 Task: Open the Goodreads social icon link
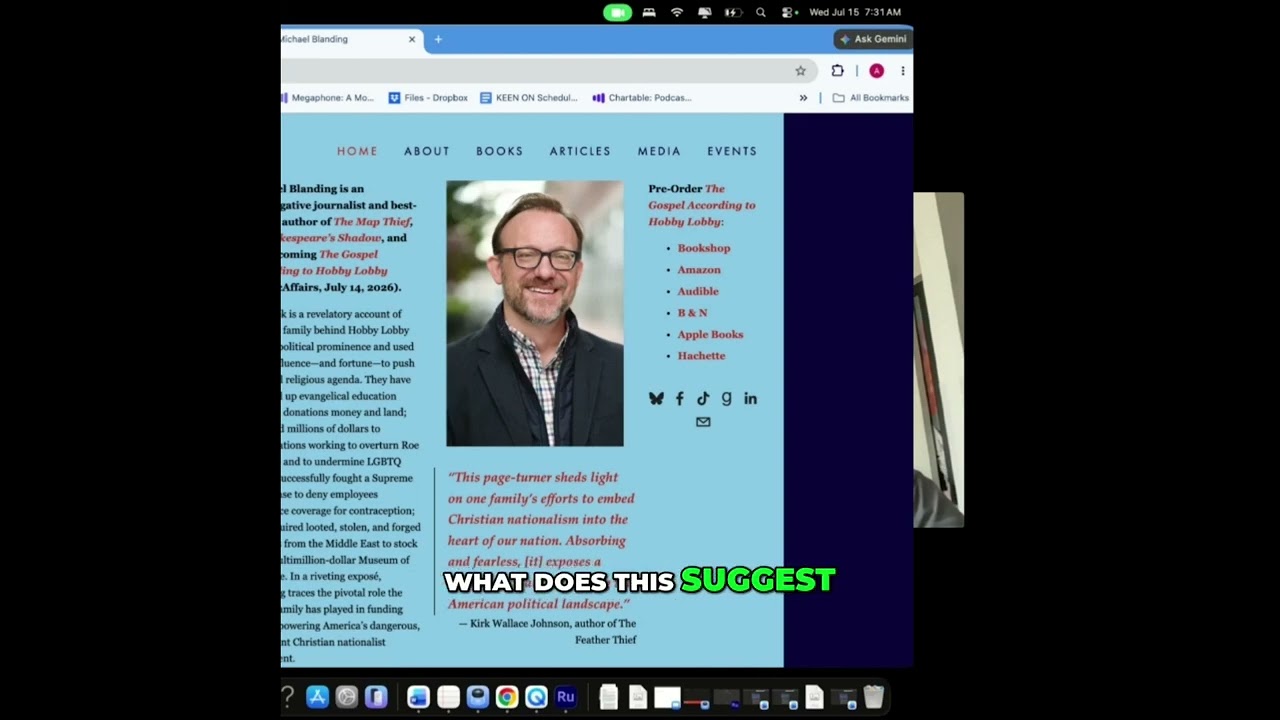pyautogui.click(x=726, y=398)
